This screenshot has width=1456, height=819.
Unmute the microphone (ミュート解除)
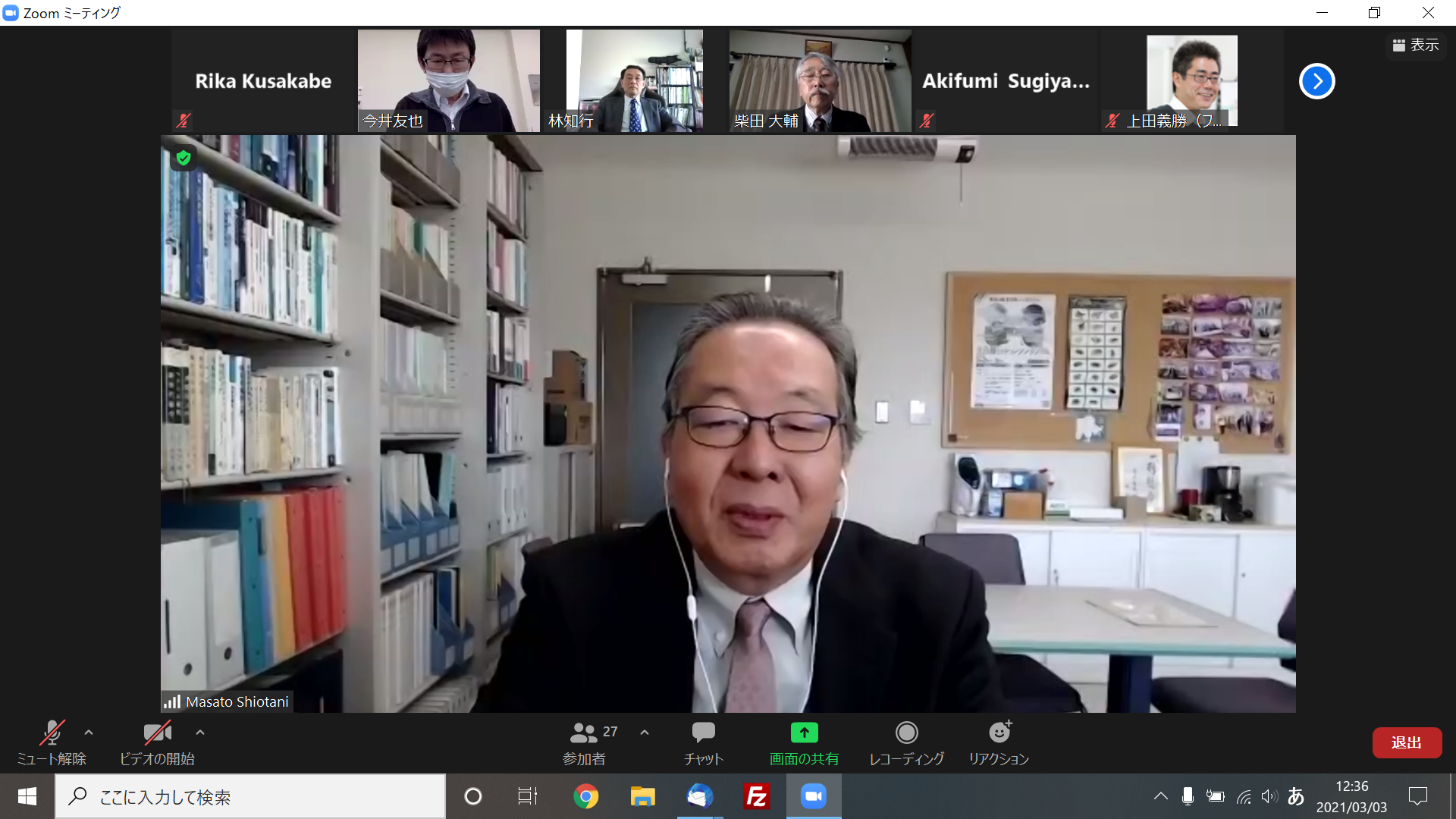52,743
